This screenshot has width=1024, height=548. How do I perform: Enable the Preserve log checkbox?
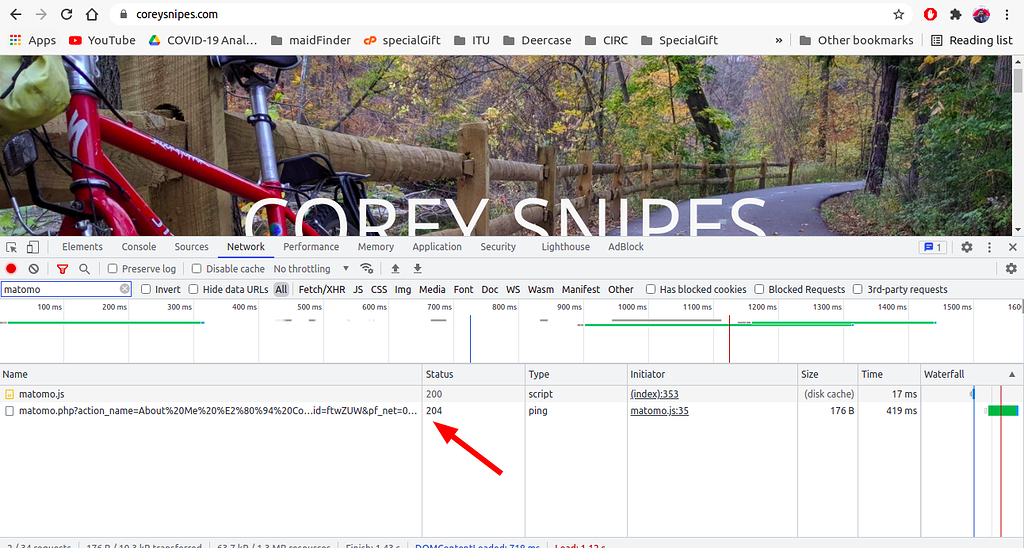tap(113, 269)
